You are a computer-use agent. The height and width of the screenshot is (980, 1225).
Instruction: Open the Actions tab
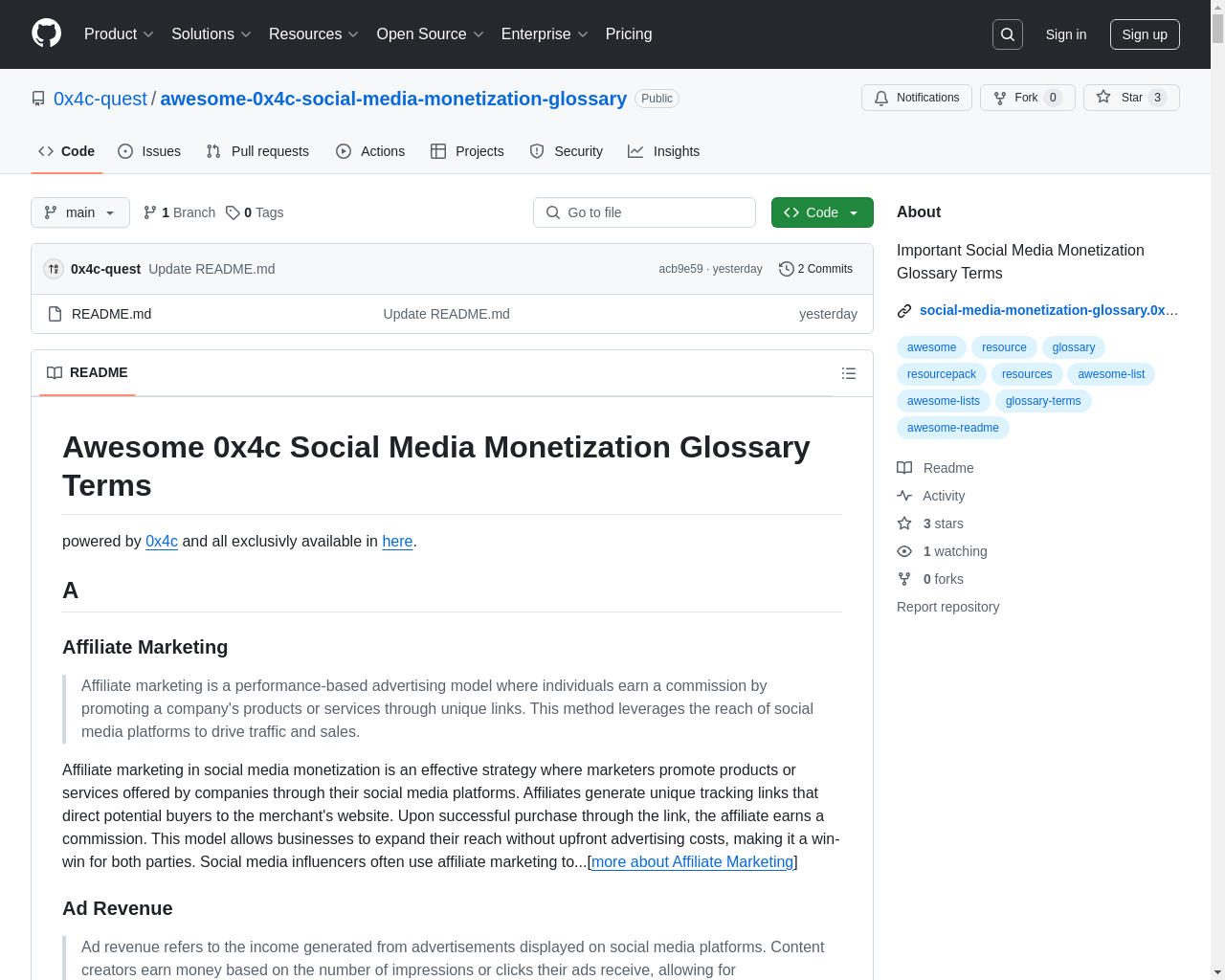pos(370,151)
